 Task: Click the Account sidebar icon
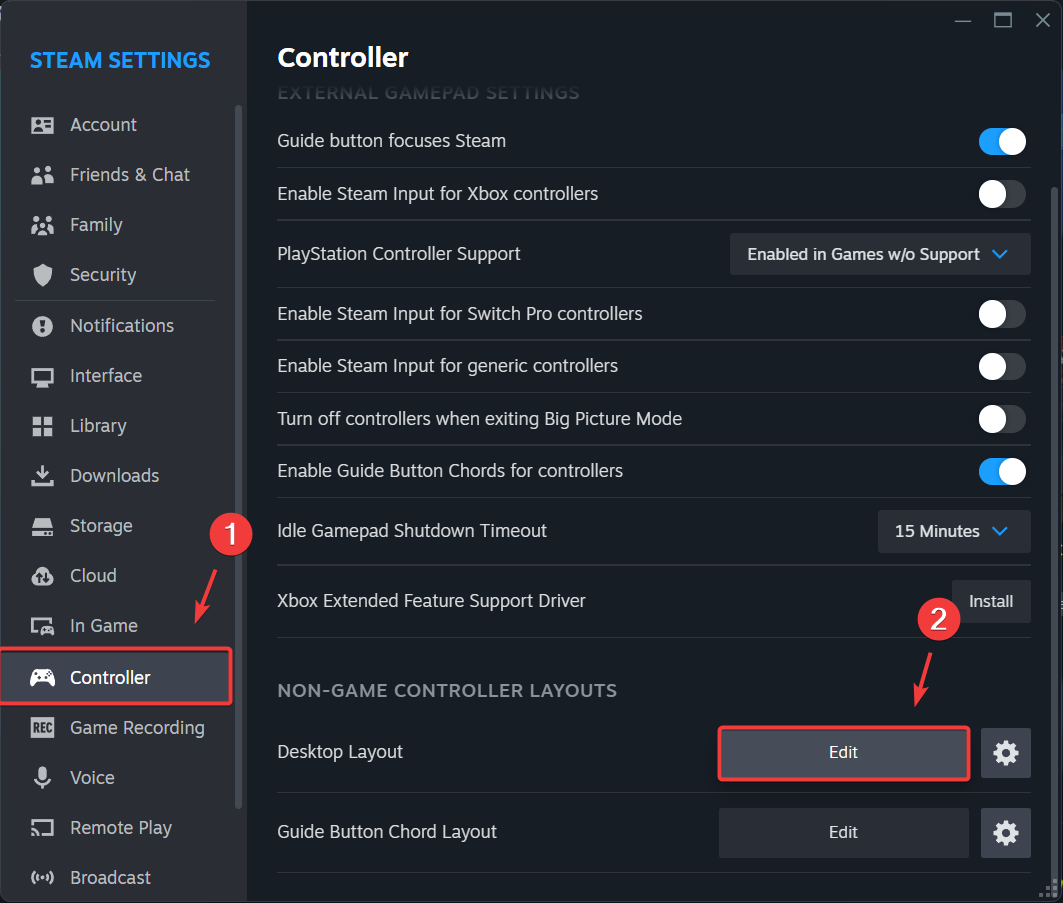43,125
